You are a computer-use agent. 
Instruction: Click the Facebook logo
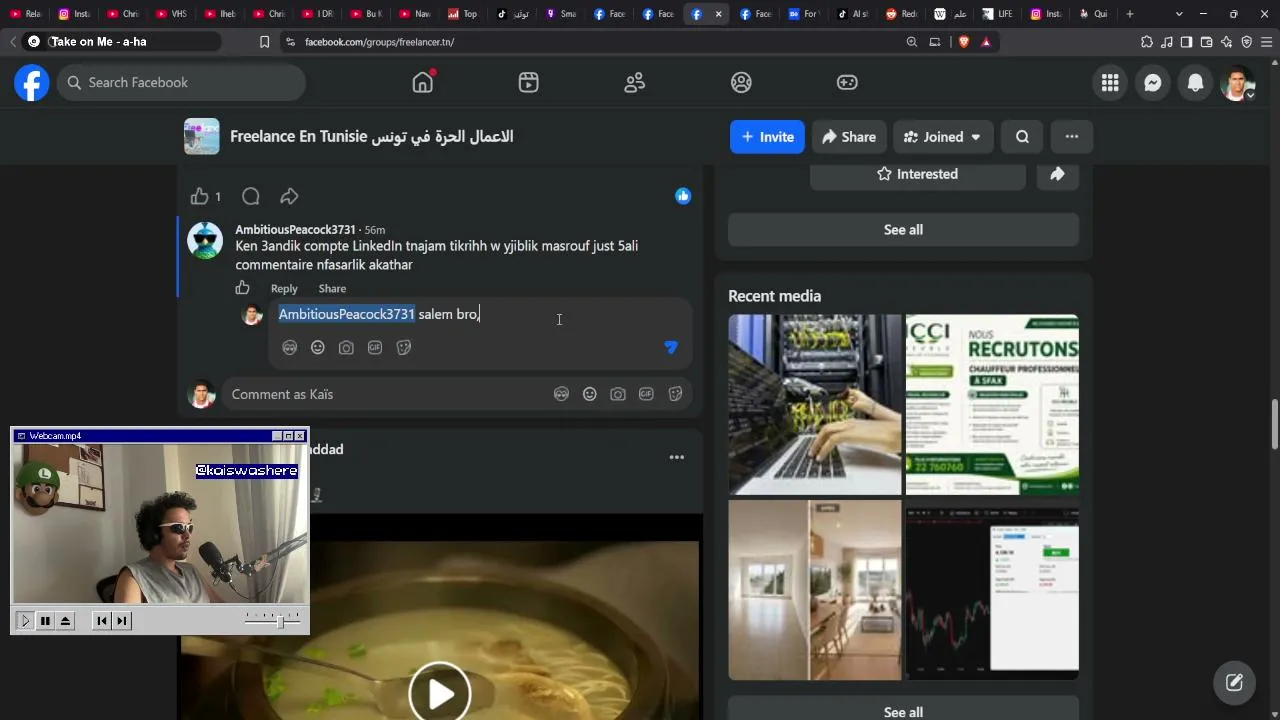click(32, 83)
